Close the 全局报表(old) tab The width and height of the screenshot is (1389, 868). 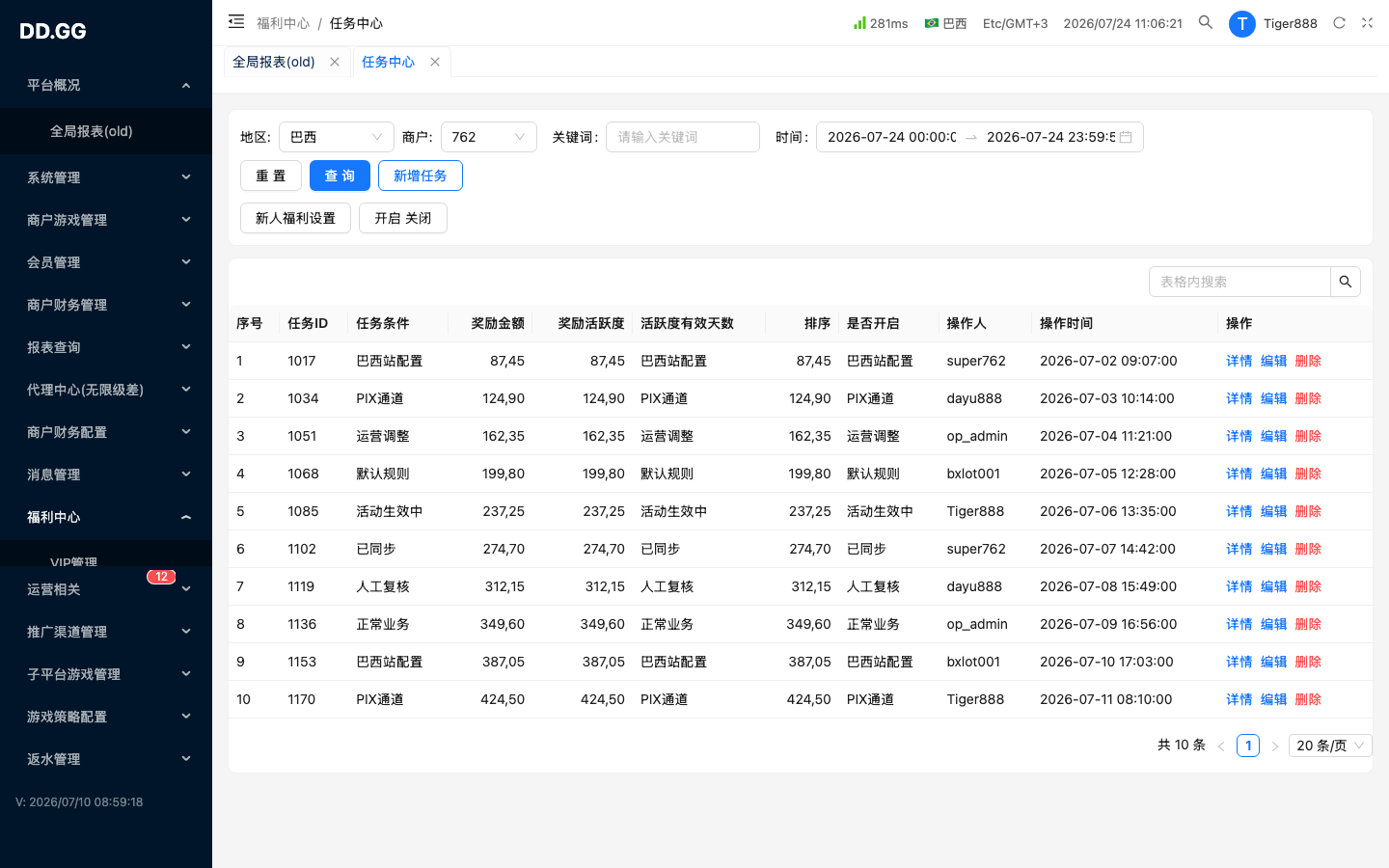[x=335, y=62]
